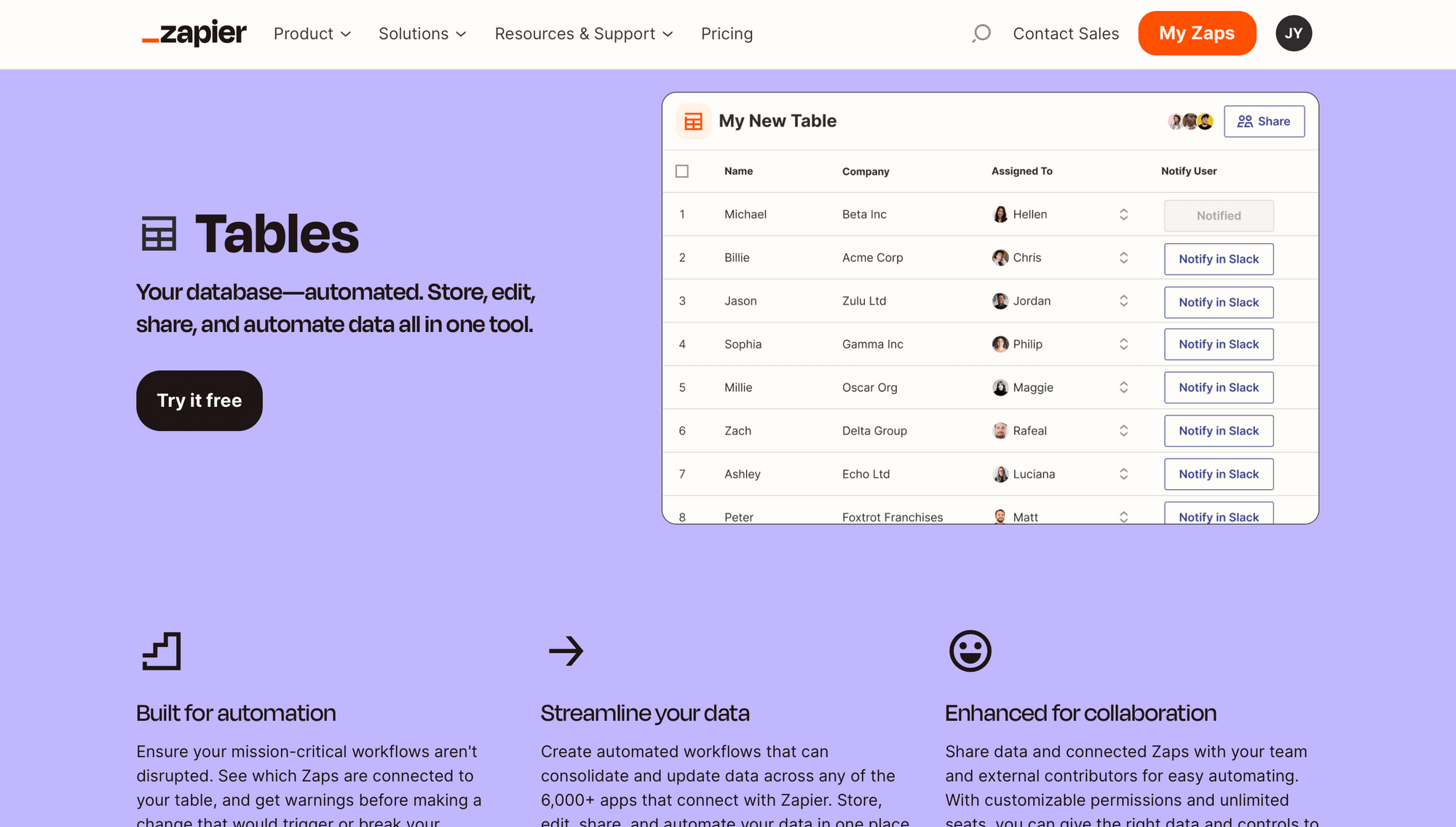Click the collaboration smiley face icon
Image resolution: width=1456 pixels, height=827 pixels.
click(969, 651)
